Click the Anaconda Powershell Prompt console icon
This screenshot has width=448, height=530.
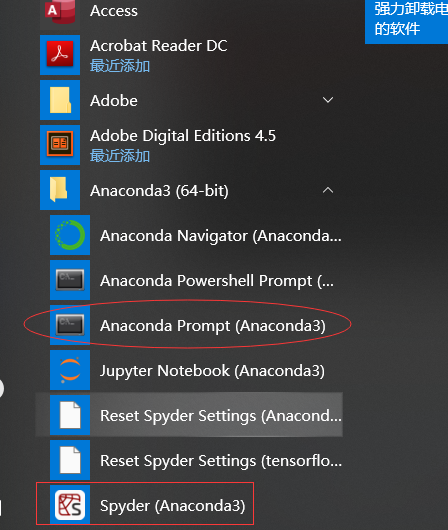(70, 280)
